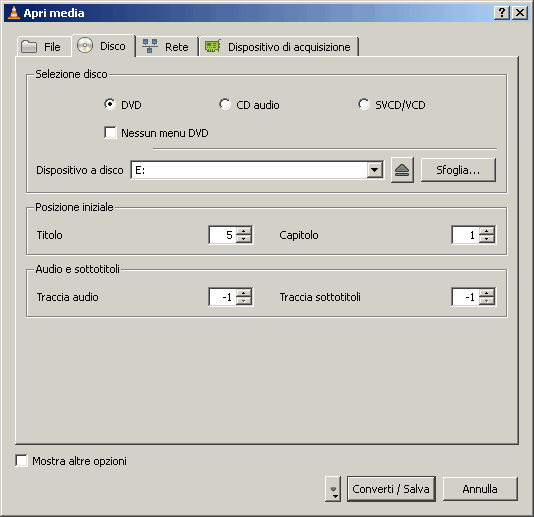
Task: Click the Sfoglia... button
Action: pyautogui.click(x=458, y=170)
